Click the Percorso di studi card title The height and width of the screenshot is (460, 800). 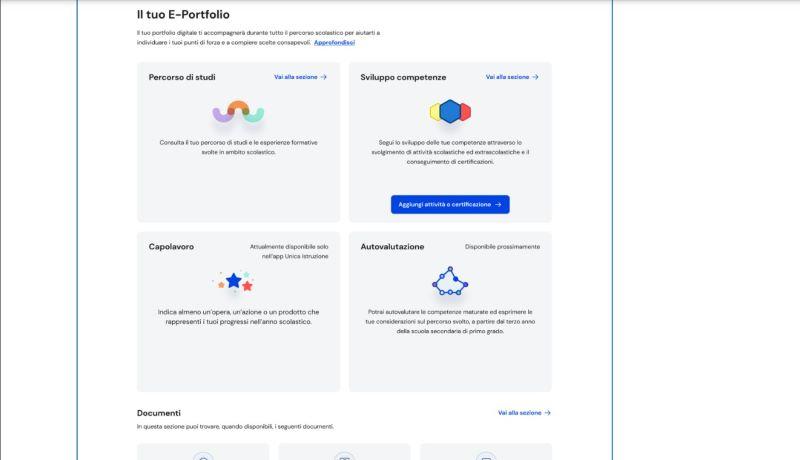[x=182, y=77]
